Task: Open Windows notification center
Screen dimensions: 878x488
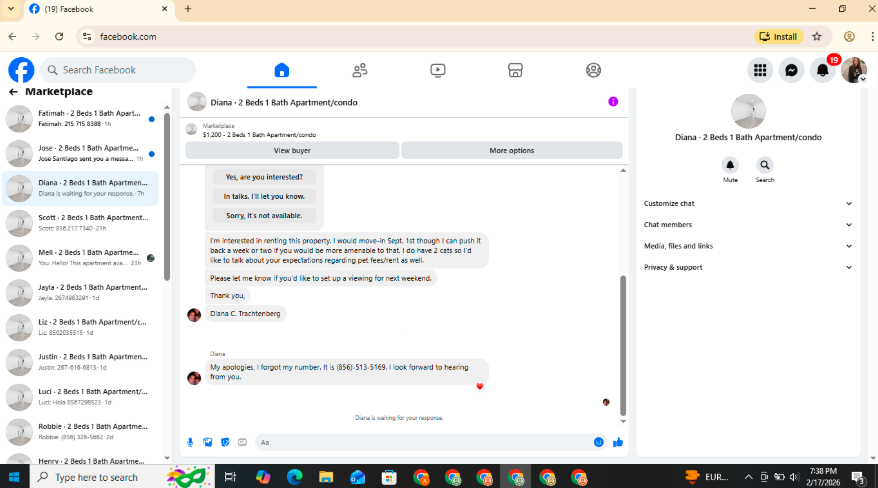Action: (858, 477)
